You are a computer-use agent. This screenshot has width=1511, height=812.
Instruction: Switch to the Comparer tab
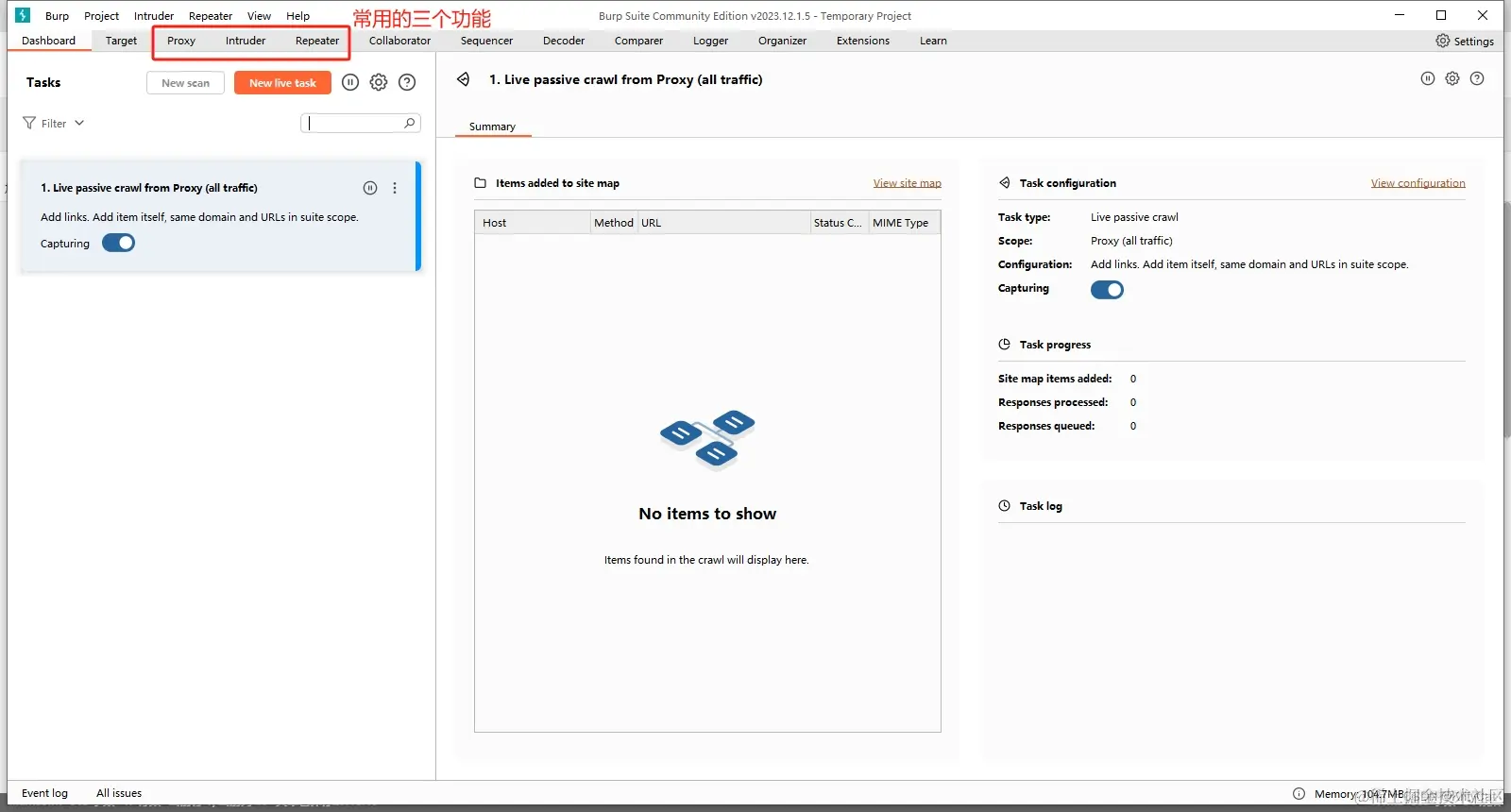pos(638,41)
